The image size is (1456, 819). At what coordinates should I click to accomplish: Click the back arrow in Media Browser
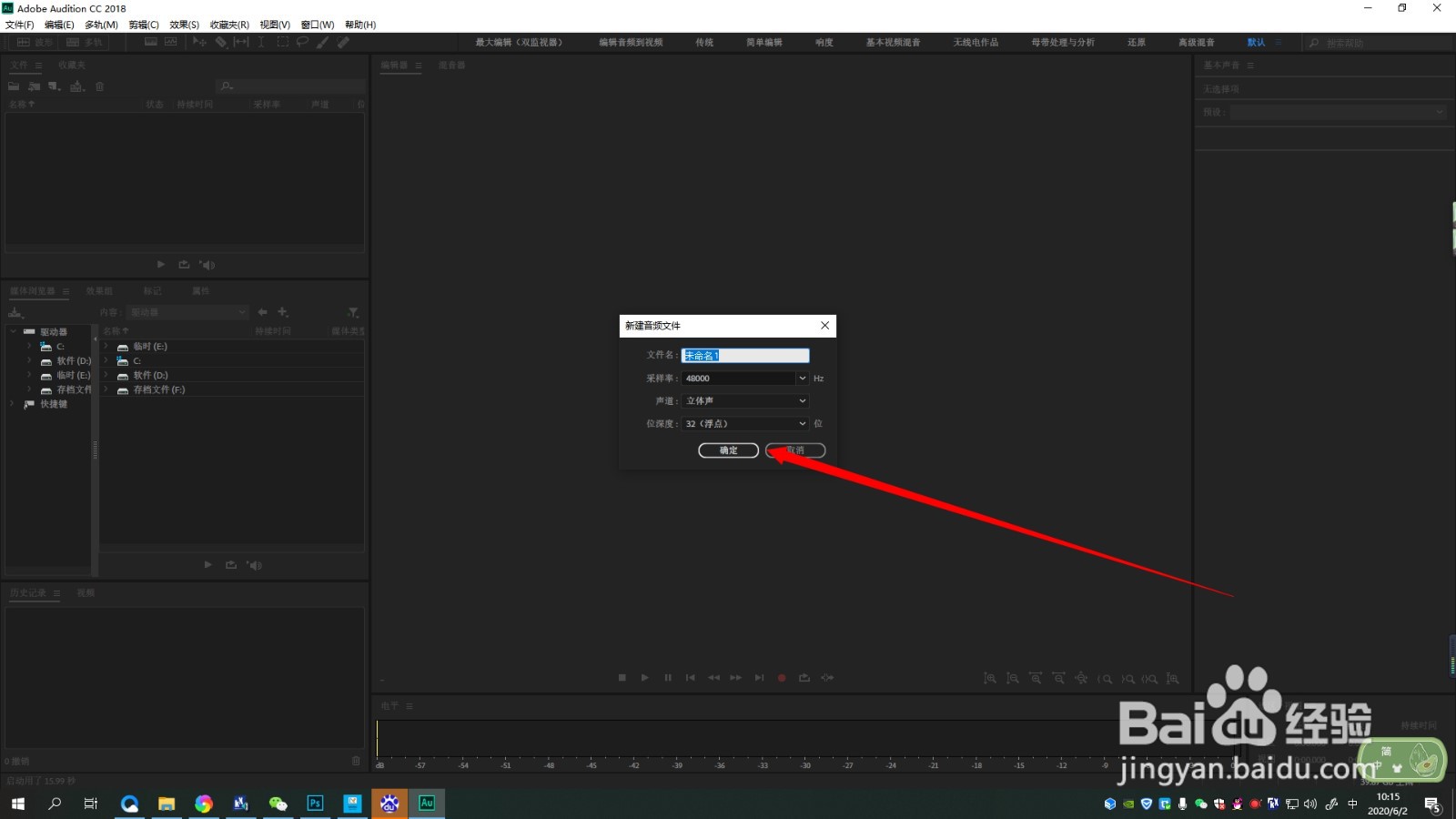click(x=262, y=312)
